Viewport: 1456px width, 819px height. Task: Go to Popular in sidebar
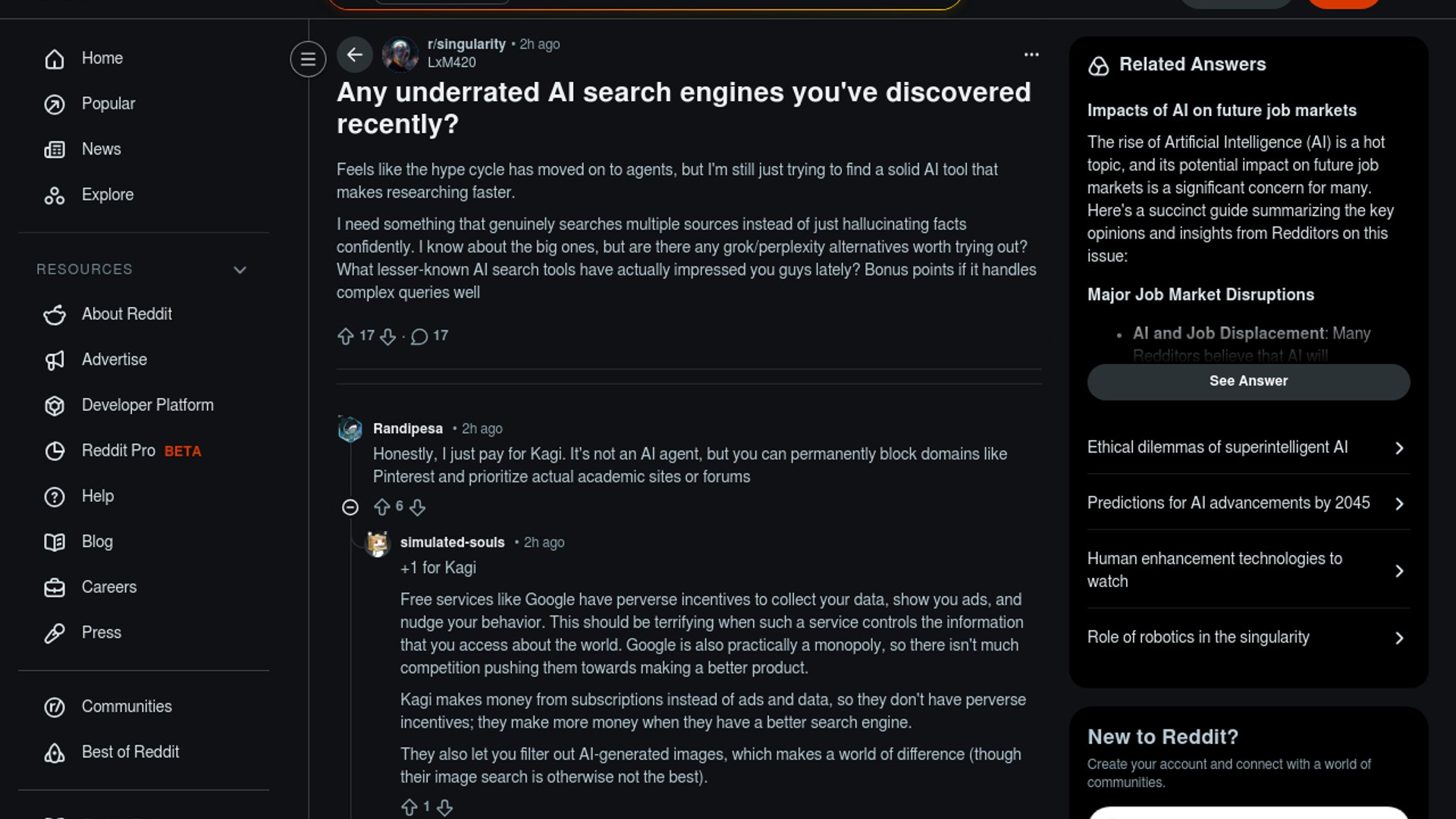pyautogui.click(x=108, y=104)
